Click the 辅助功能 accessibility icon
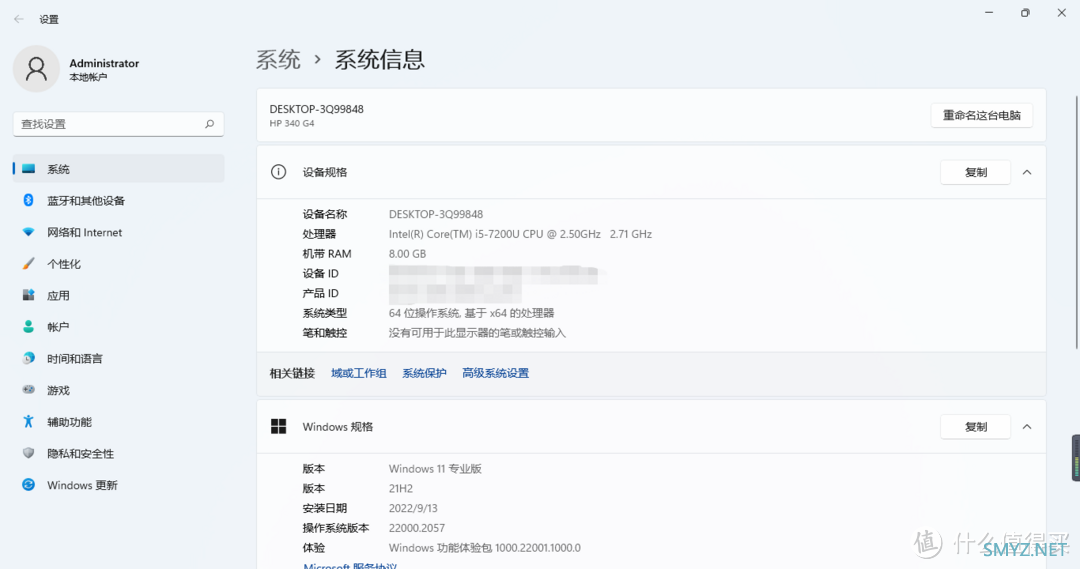 (x=28, y=422)
